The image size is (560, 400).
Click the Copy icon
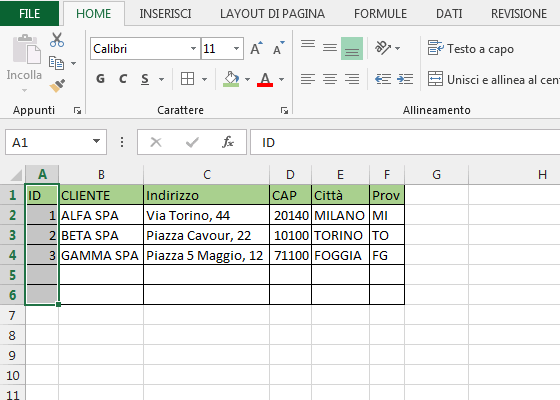point(56,63)
